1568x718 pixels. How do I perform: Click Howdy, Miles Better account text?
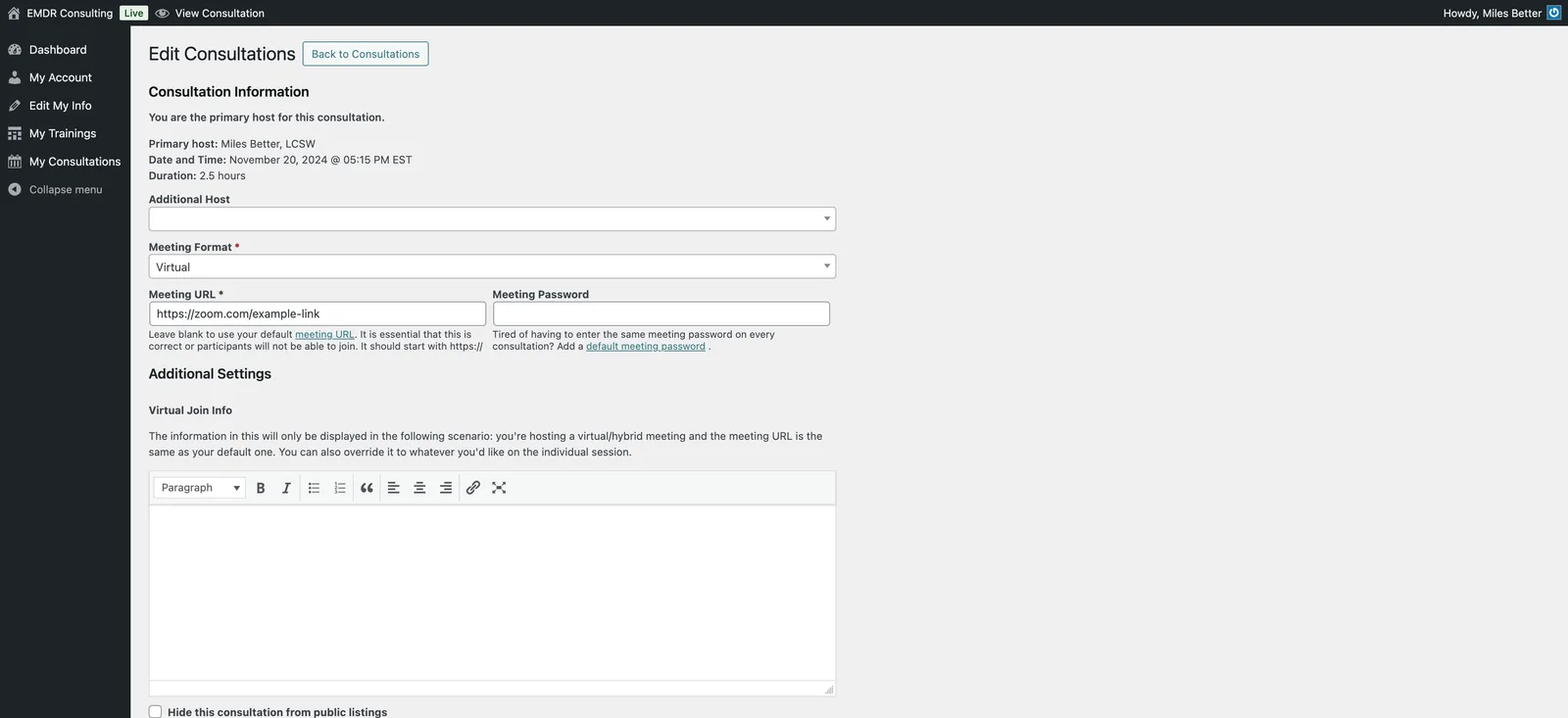(1492, 14)
